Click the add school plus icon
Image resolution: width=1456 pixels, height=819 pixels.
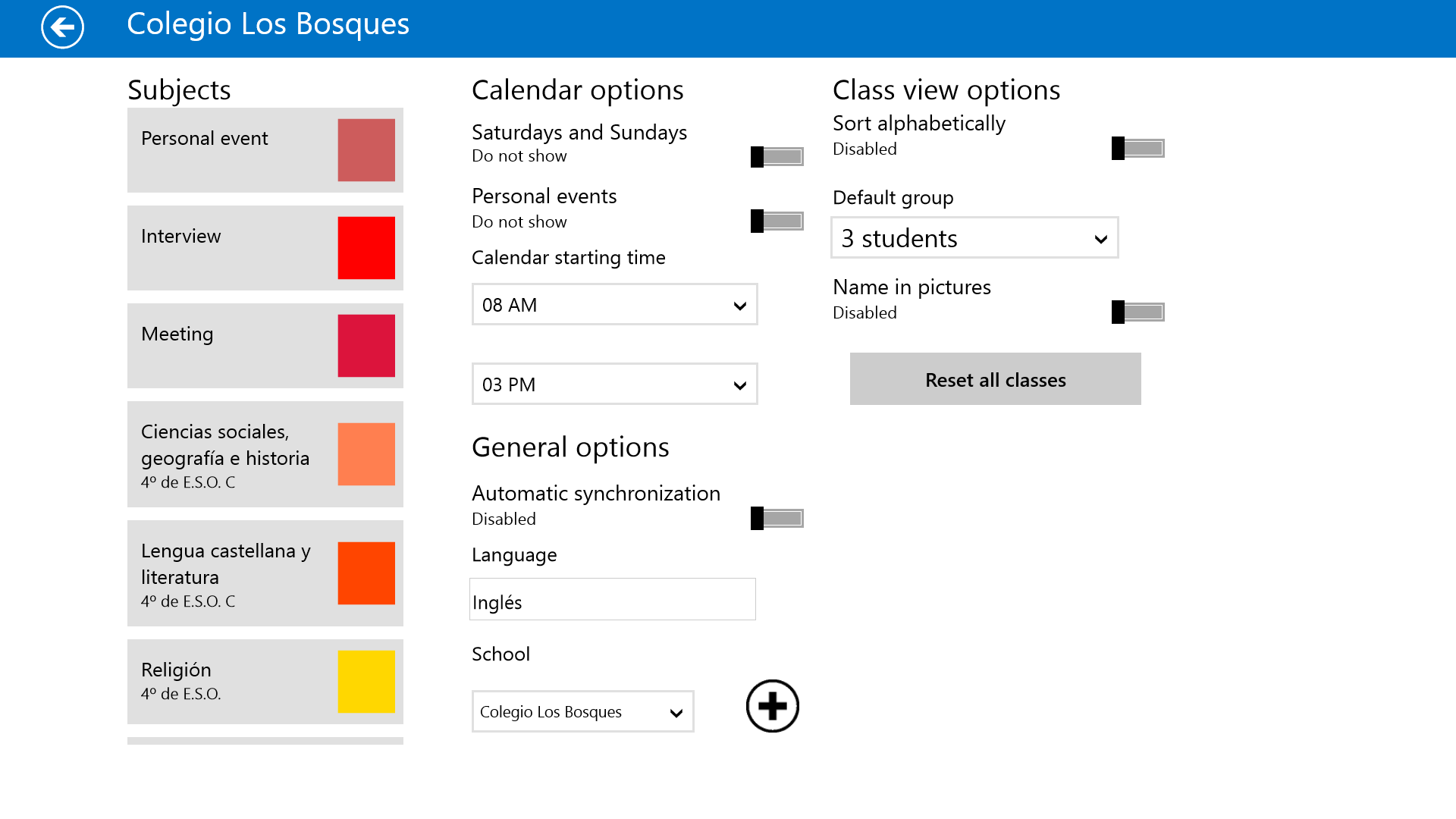[772, 706]
